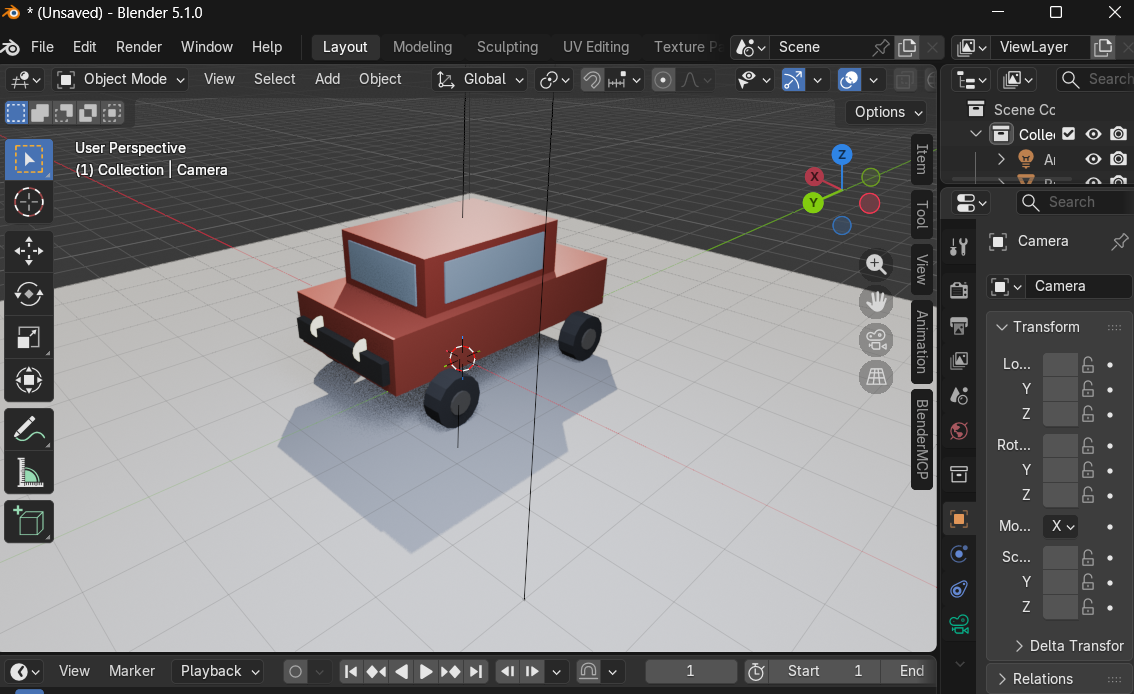Open the Output properties tab
This screenshot has width=1134, height=694.
click(x=959, y=325)
